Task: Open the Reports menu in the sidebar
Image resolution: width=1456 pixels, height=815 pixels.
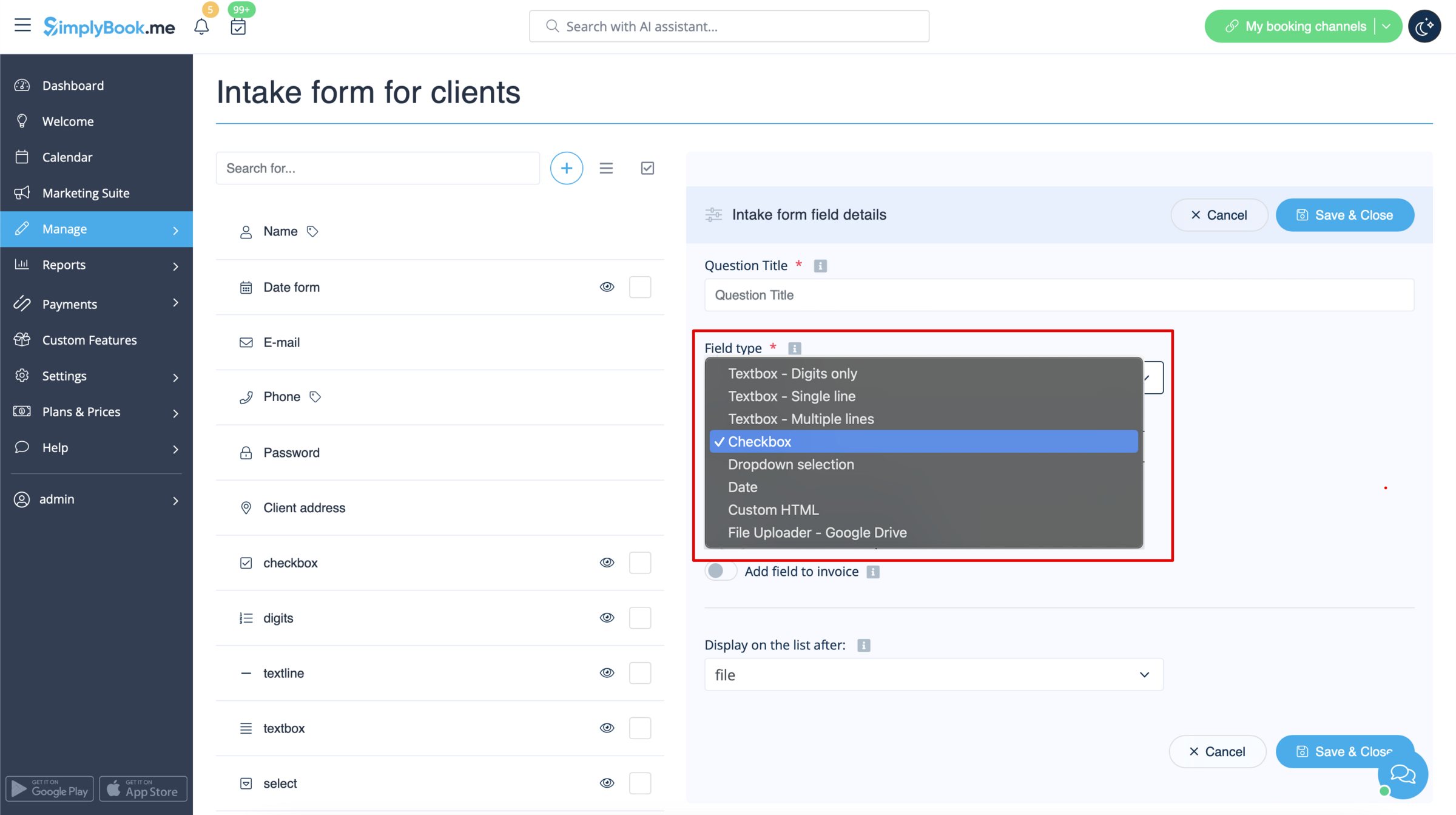Action: [64, 265]
